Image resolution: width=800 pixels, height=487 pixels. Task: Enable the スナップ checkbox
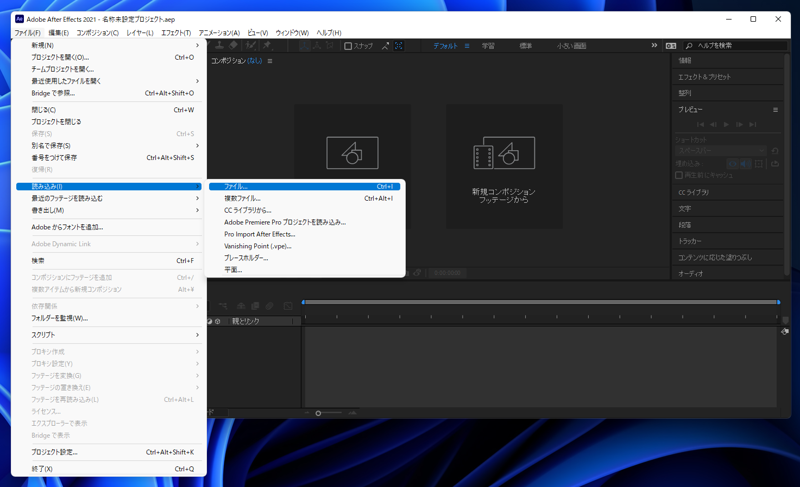[348, 46]
